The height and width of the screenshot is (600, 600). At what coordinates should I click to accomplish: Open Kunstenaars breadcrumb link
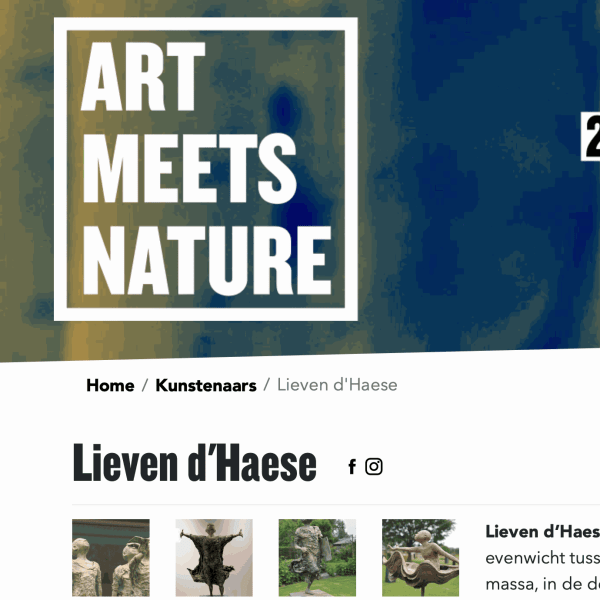206,385
